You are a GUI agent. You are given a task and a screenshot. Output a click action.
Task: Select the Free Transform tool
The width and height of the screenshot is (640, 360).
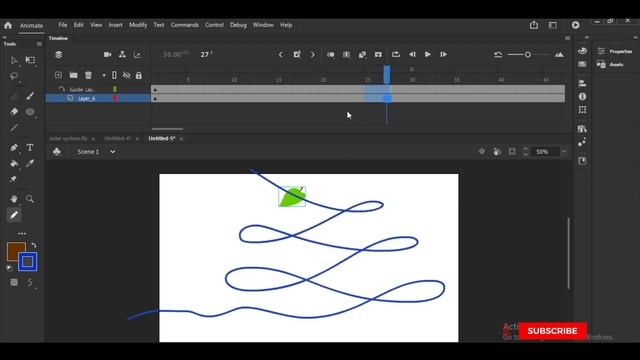click(x=30, y=60)
